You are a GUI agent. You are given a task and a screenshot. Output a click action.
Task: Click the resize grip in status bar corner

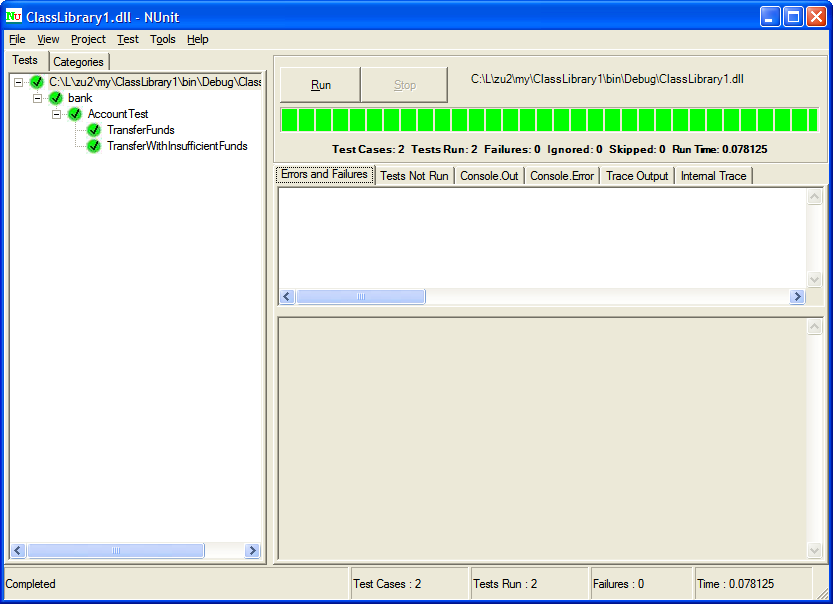pos(822,593)
